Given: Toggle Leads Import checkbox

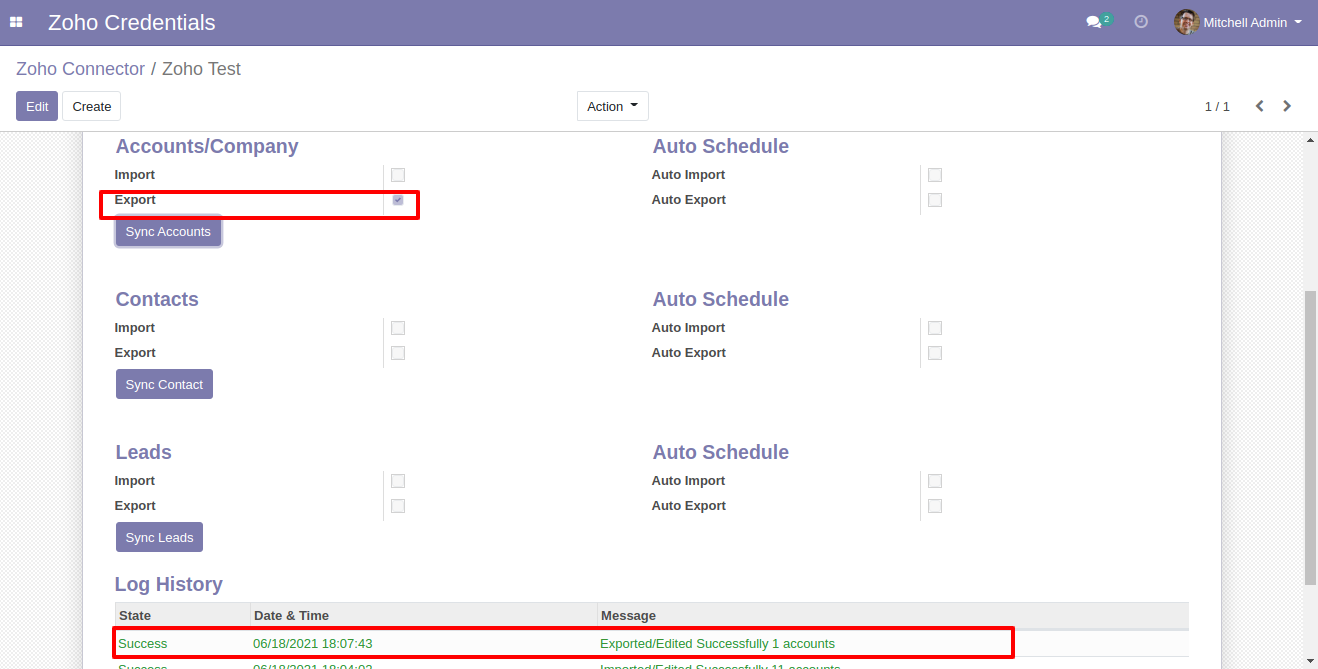Looking at the screenshot, I should point(398,481).
